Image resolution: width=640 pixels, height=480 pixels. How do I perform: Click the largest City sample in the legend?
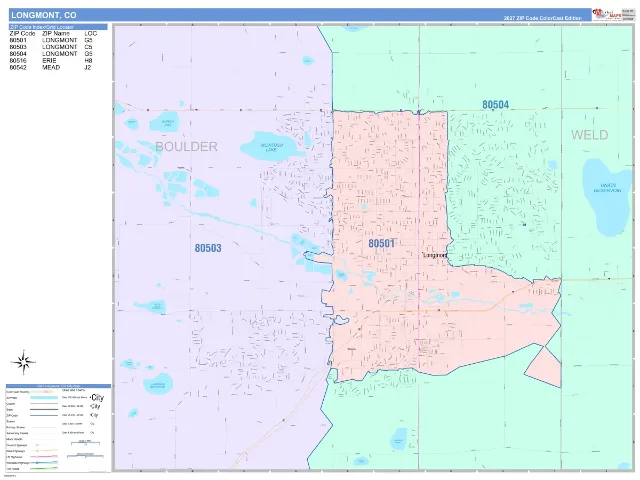click(97, 398)
